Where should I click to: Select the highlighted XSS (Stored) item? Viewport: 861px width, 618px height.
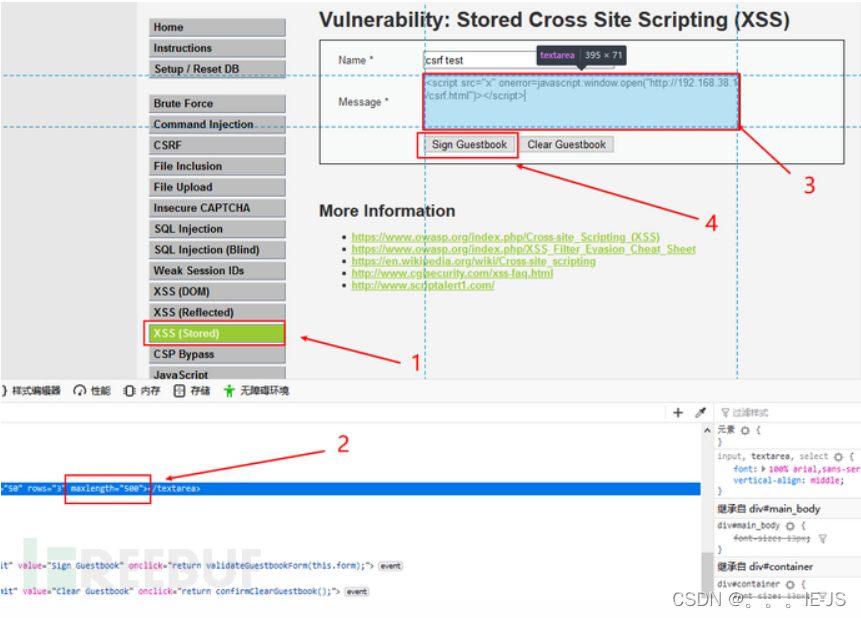click(x=215, y=333)
